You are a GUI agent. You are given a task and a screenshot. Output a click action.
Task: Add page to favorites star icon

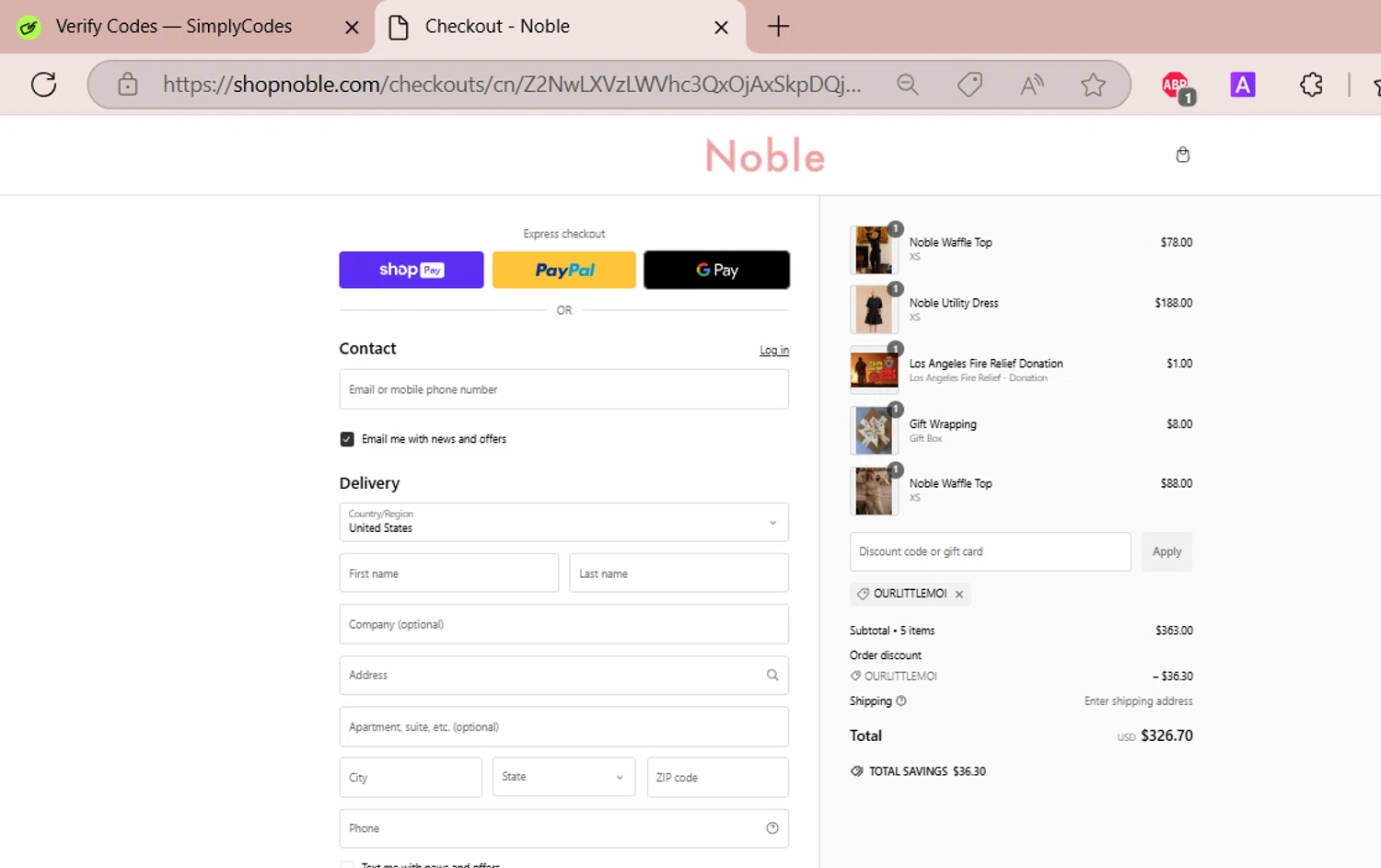(1093, 85)
